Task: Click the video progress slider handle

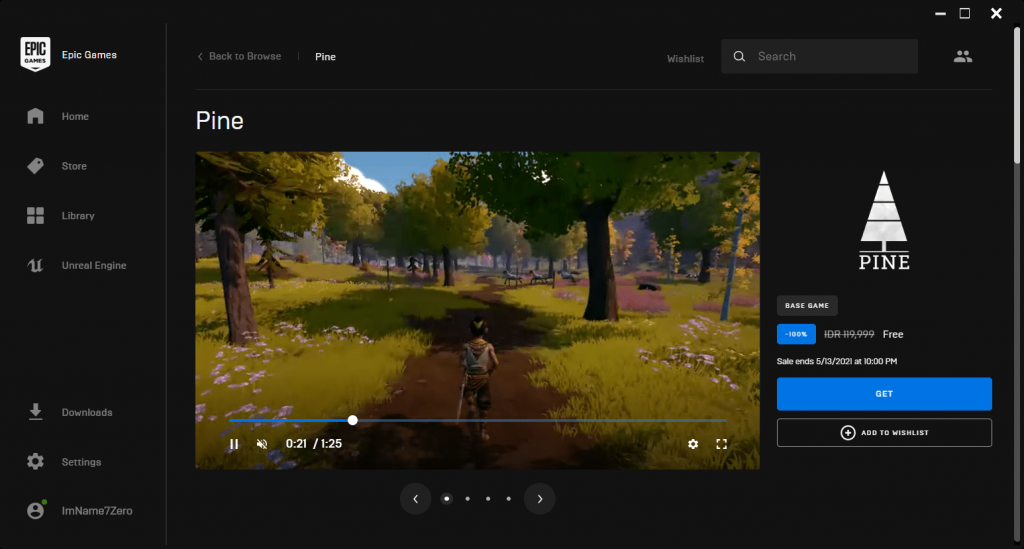Action: click(x=353, y=420)
